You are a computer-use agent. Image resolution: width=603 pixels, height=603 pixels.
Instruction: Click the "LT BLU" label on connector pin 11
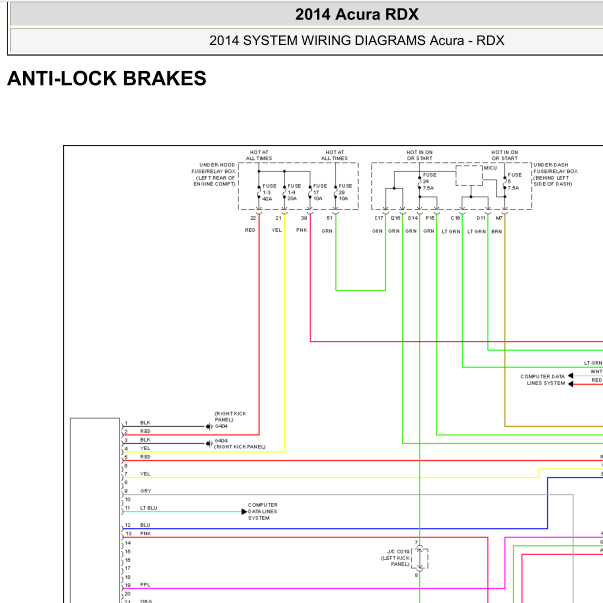click(148, 508)
